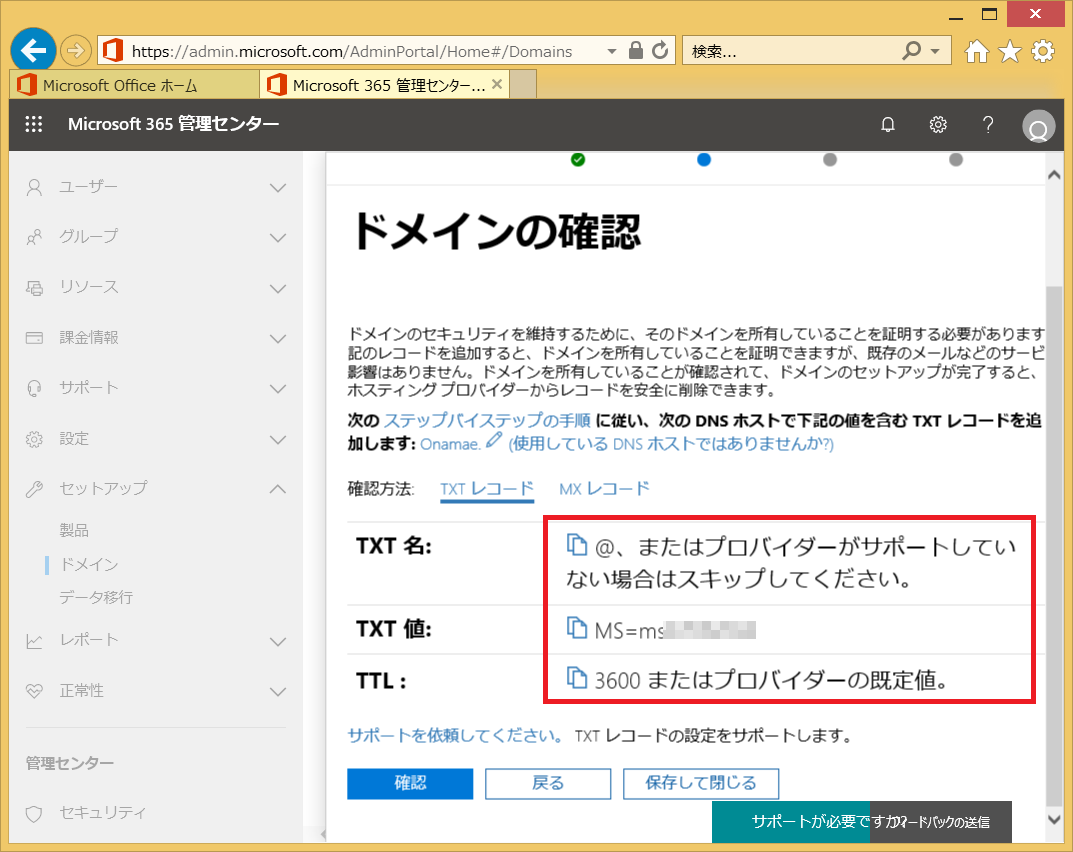
Task: Click the browser address bar URL
Action: [x=352, y=51]
